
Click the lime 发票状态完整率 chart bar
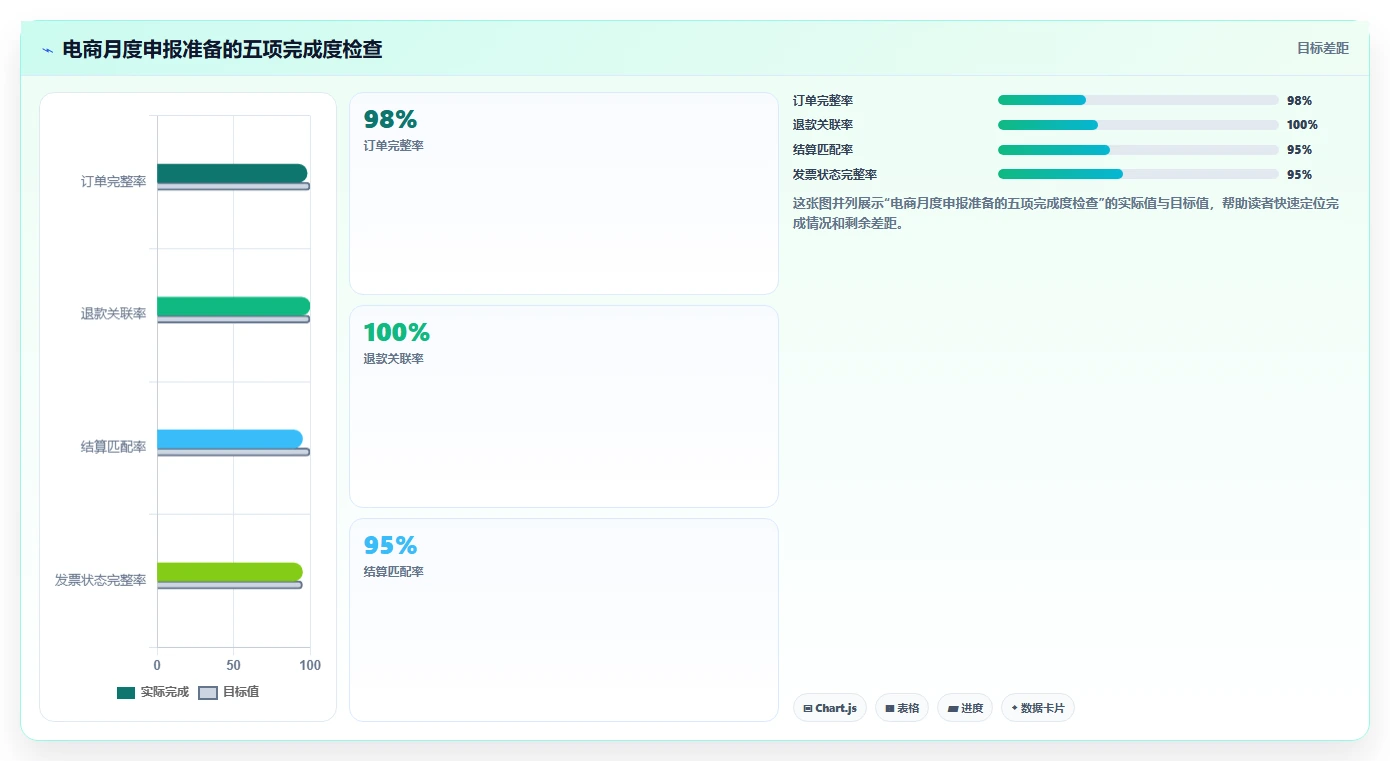230,572
